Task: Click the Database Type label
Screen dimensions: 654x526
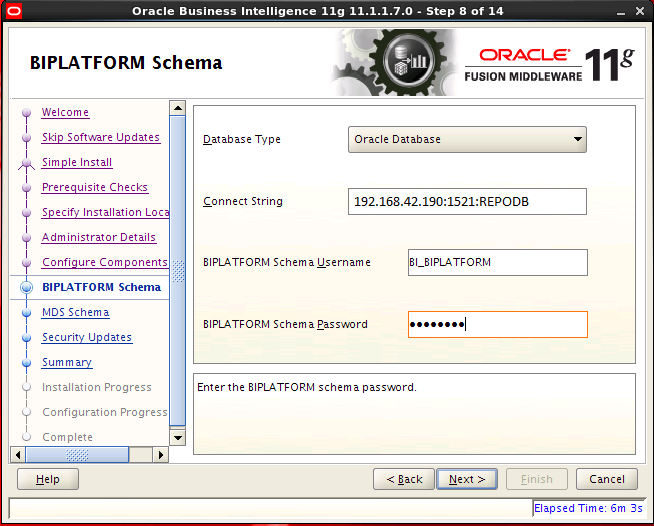Action: coord(241,139)
